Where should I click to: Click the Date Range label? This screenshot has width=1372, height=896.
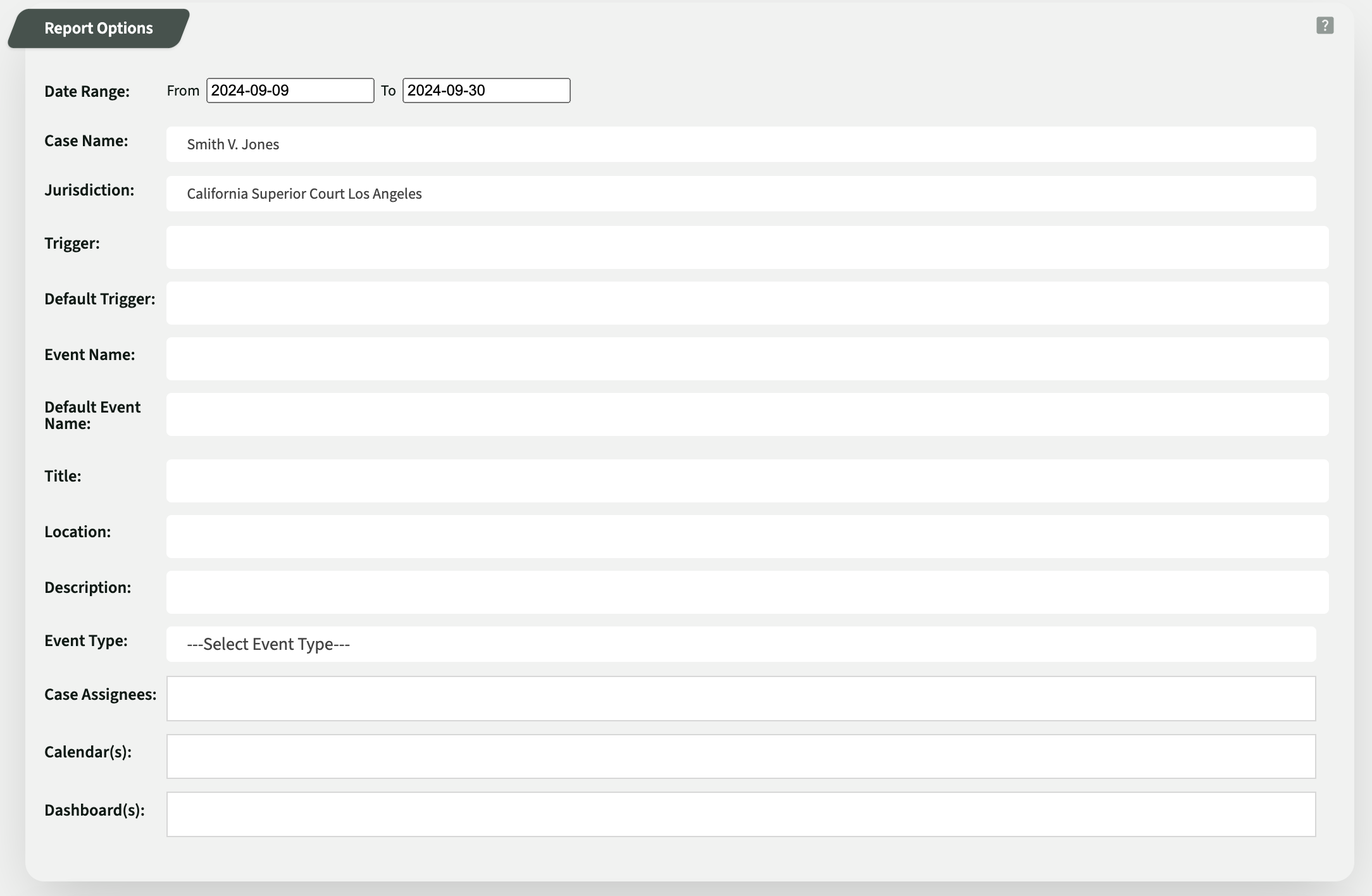pyautogui.click(x=87, y=92)
